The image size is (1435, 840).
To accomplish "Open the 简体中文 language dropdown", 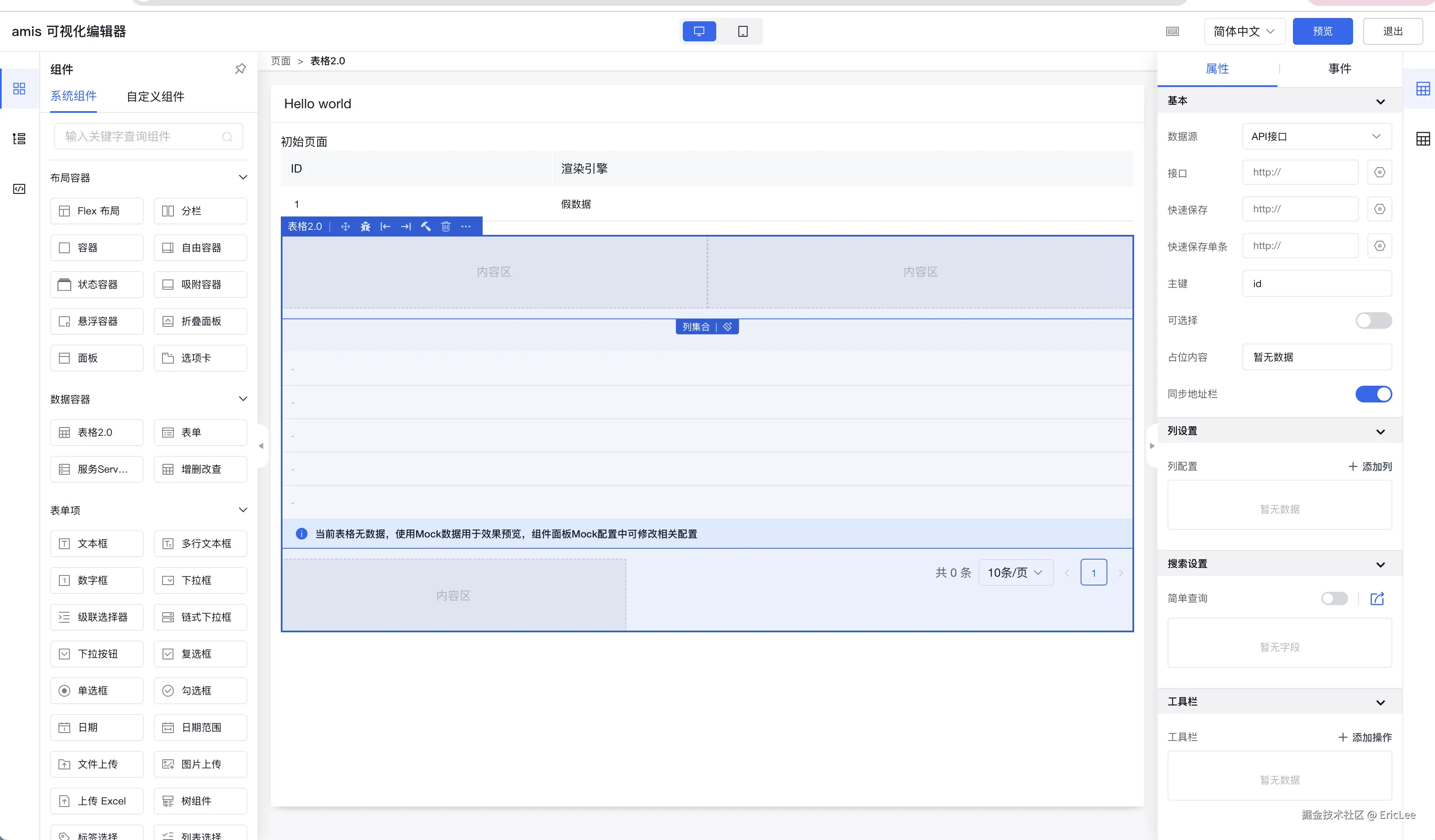I will 1244,31.
